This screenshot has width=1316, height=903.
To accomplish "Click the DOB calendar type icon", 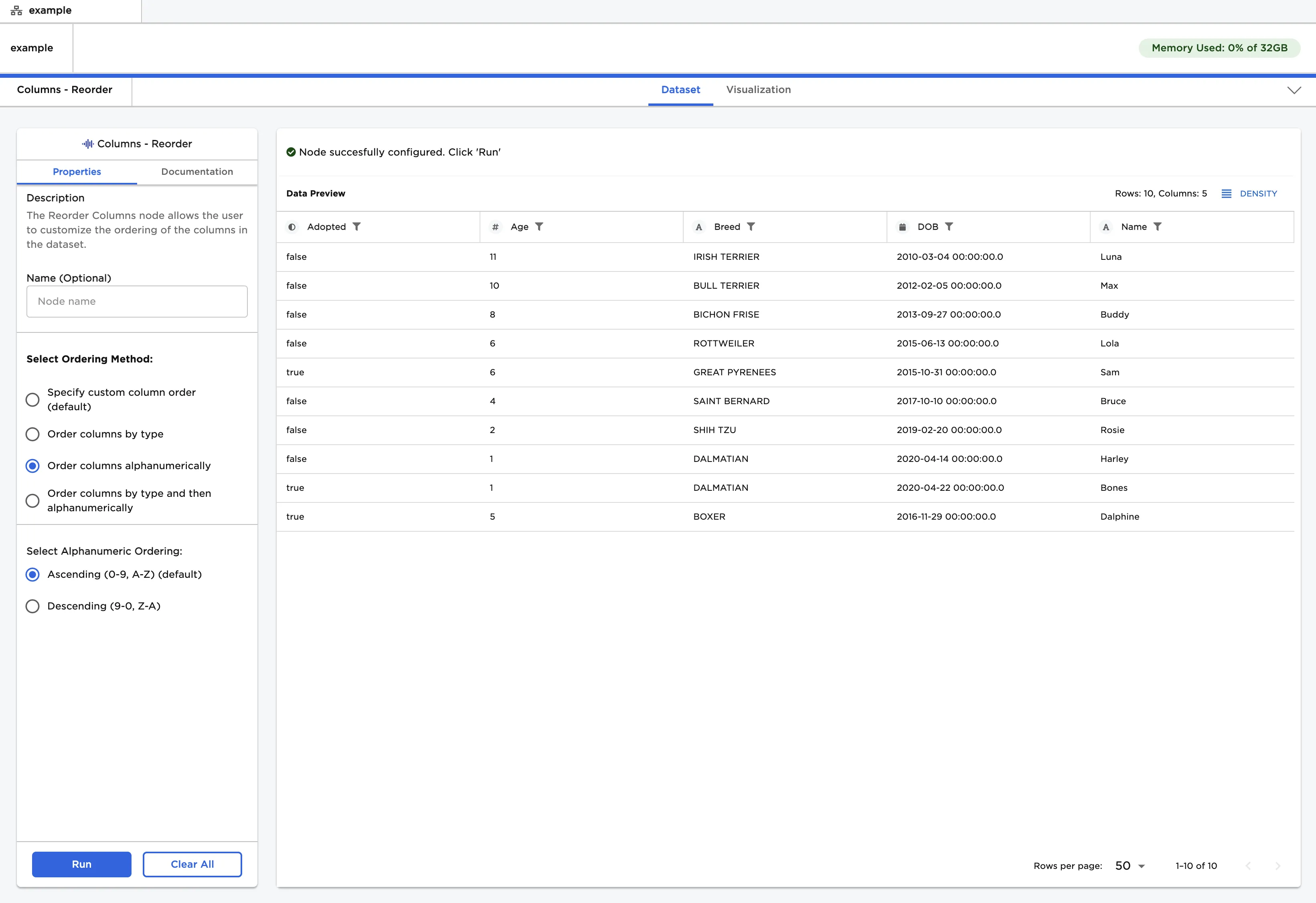I will tap(903, 227).
